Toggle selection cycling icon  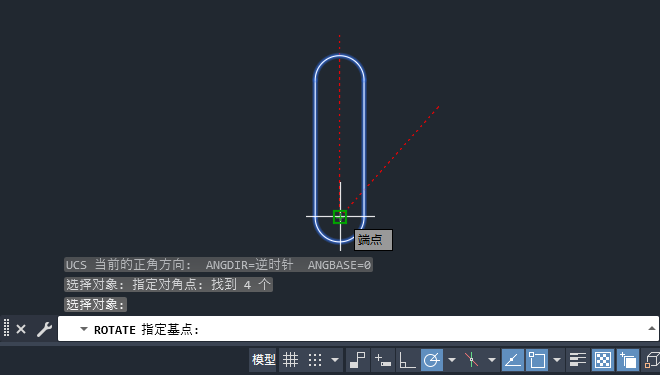[x=628, y=360]
